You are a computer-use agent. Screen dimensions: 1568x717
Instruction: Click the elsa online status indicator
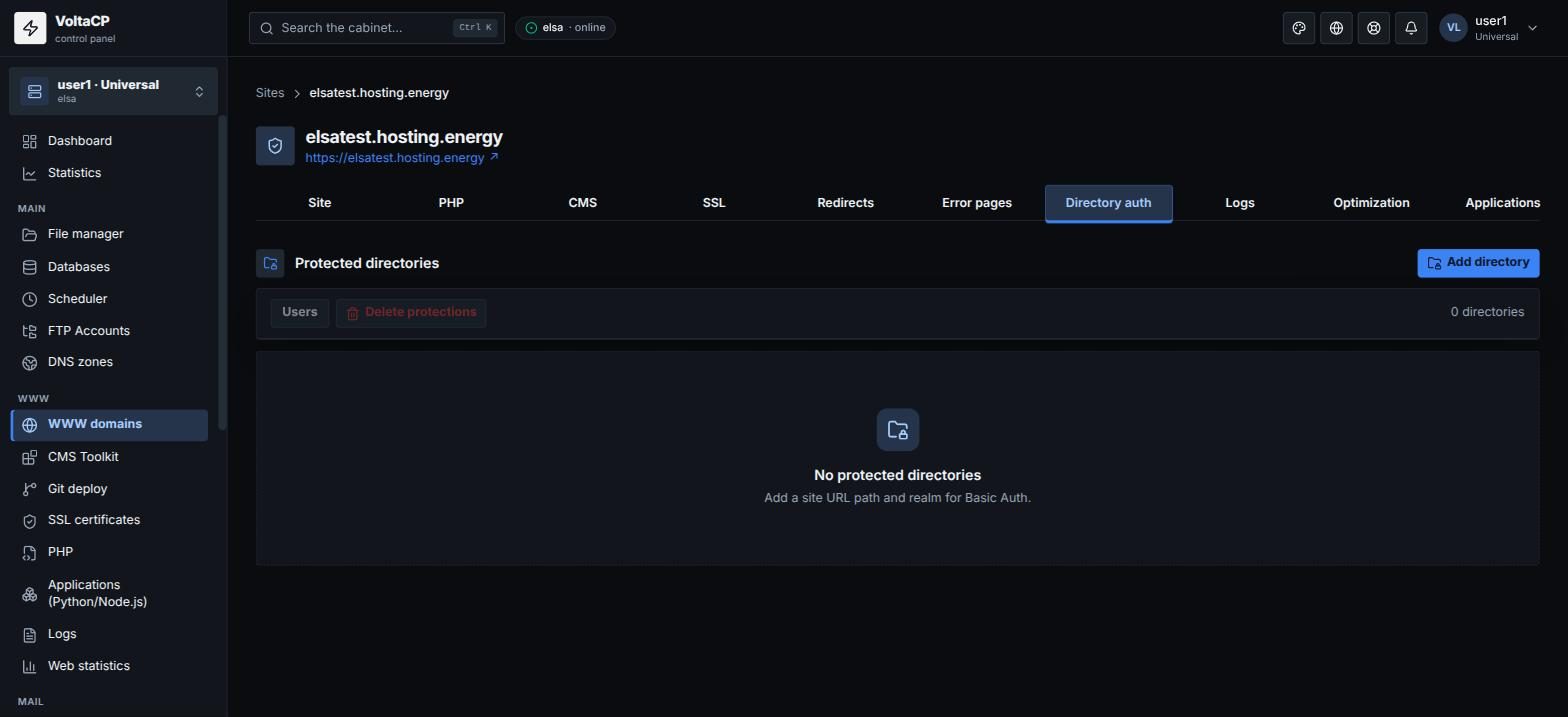click(565, 28)
